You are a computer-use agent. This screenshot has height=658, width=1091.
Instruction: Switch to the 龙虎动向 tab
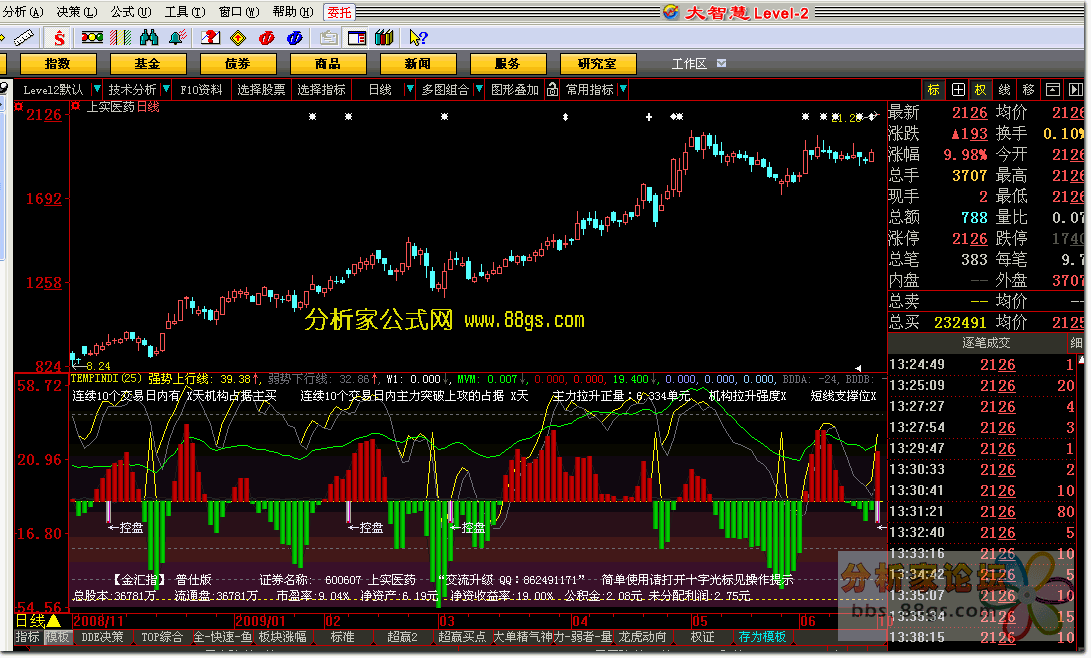pyautogui.click(x=642, y=636)
